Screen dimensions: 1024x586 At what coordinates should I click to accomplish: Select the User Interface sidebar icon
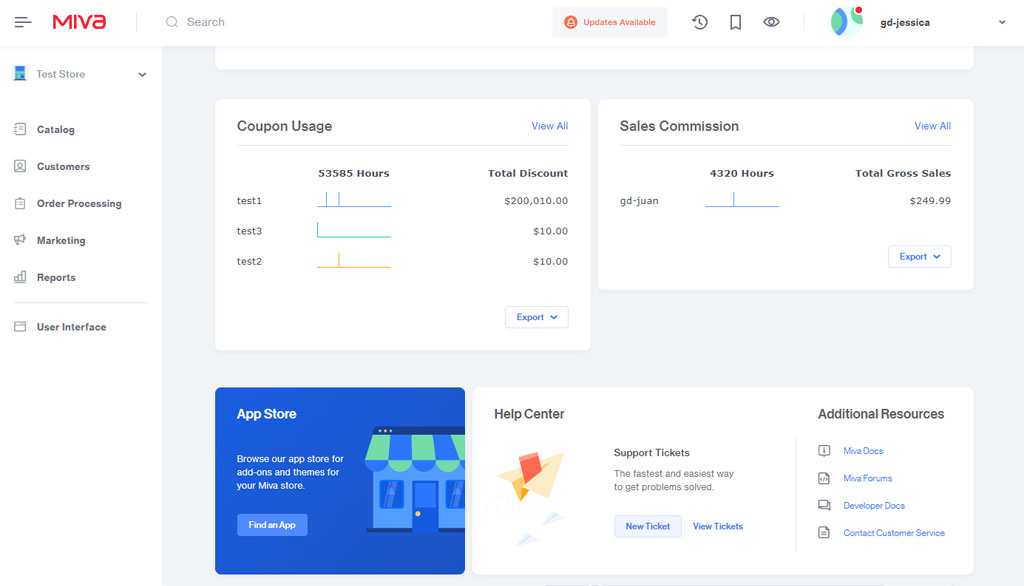coord(21,326)
